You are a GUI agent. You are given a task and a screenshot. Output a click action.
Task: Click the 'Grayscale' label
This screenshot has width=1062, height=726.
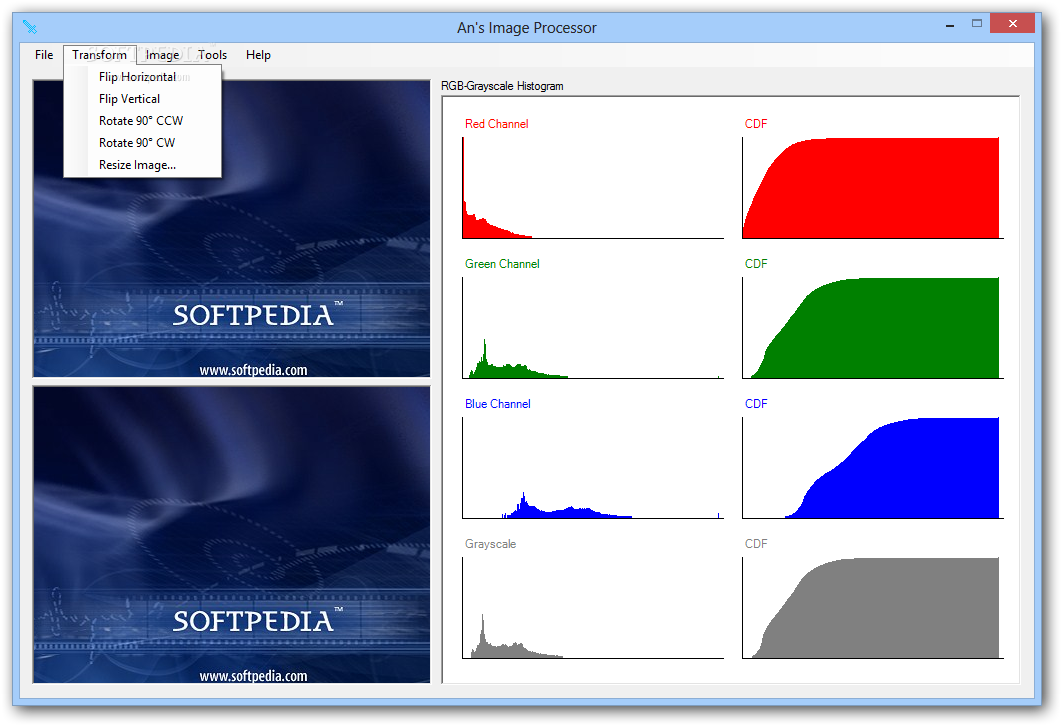pos(490,544)
